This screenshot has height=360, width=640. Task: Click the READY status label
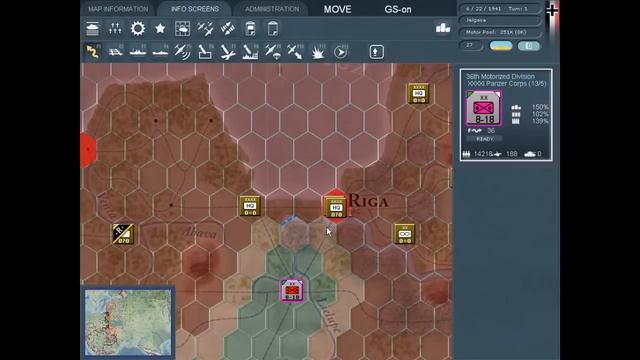tap(484, 139)
